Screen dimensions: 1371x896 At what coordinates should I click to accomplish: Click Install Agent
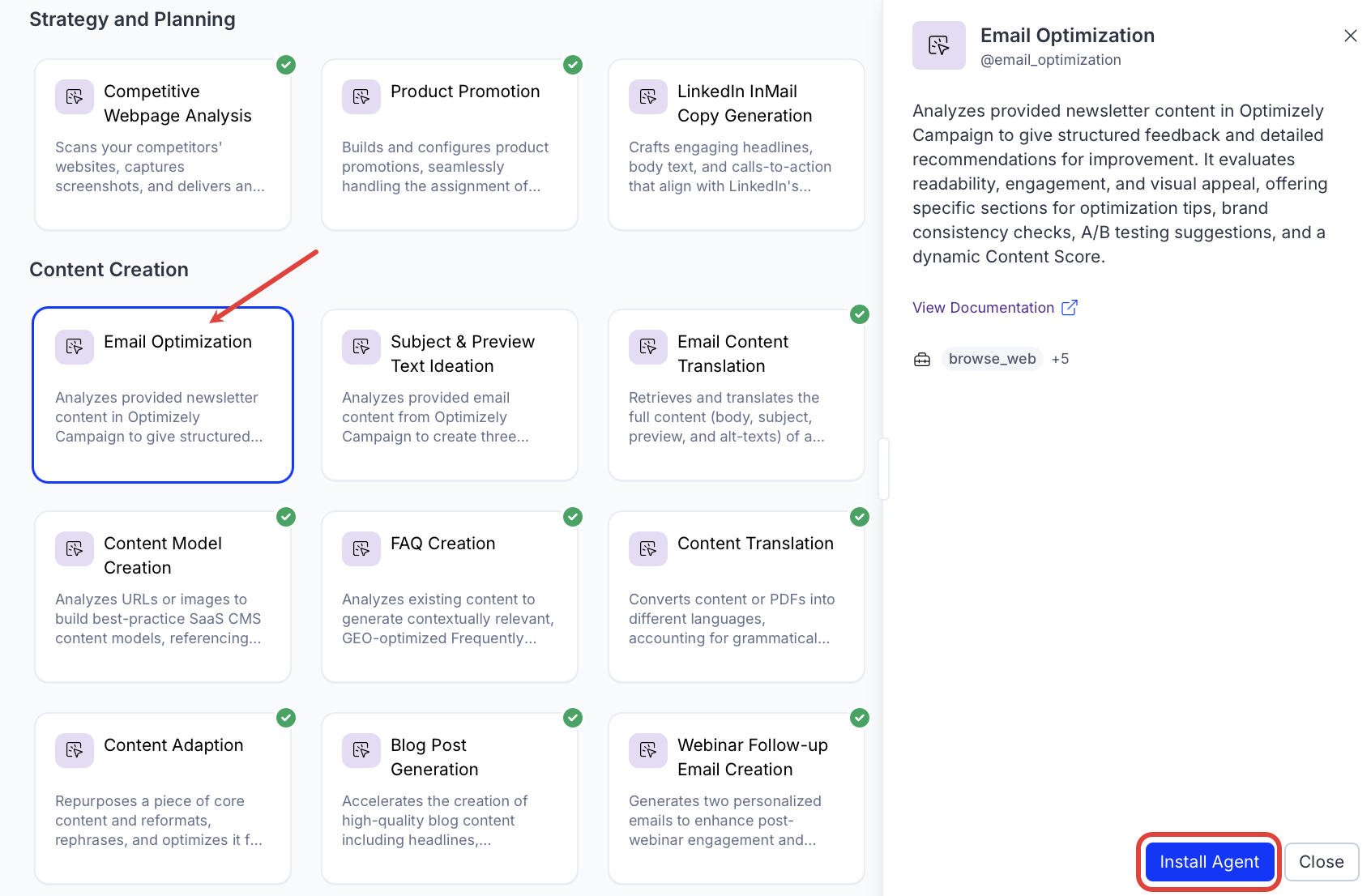click(x=1208, y=861)
